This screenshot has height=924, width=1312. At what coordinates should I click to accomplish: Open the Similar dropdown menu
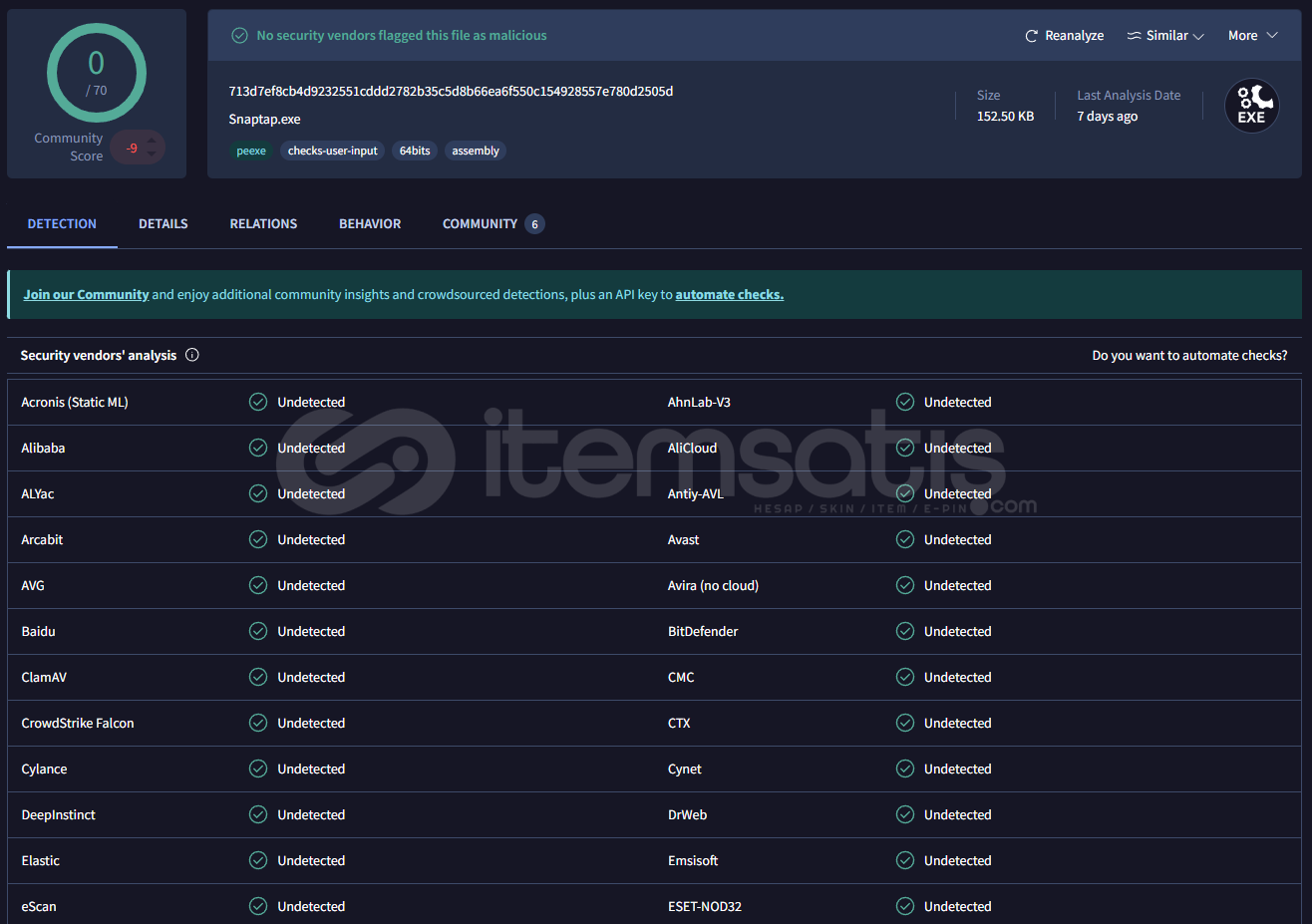[x=1165, y=36]
